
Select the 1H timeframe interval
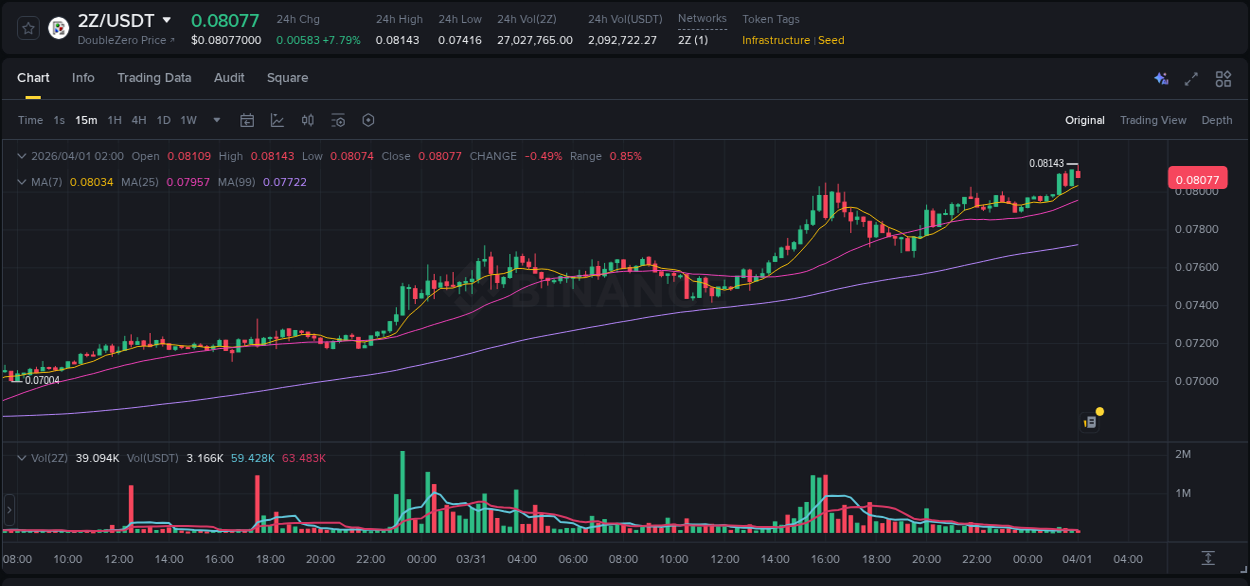coord(114,120)
